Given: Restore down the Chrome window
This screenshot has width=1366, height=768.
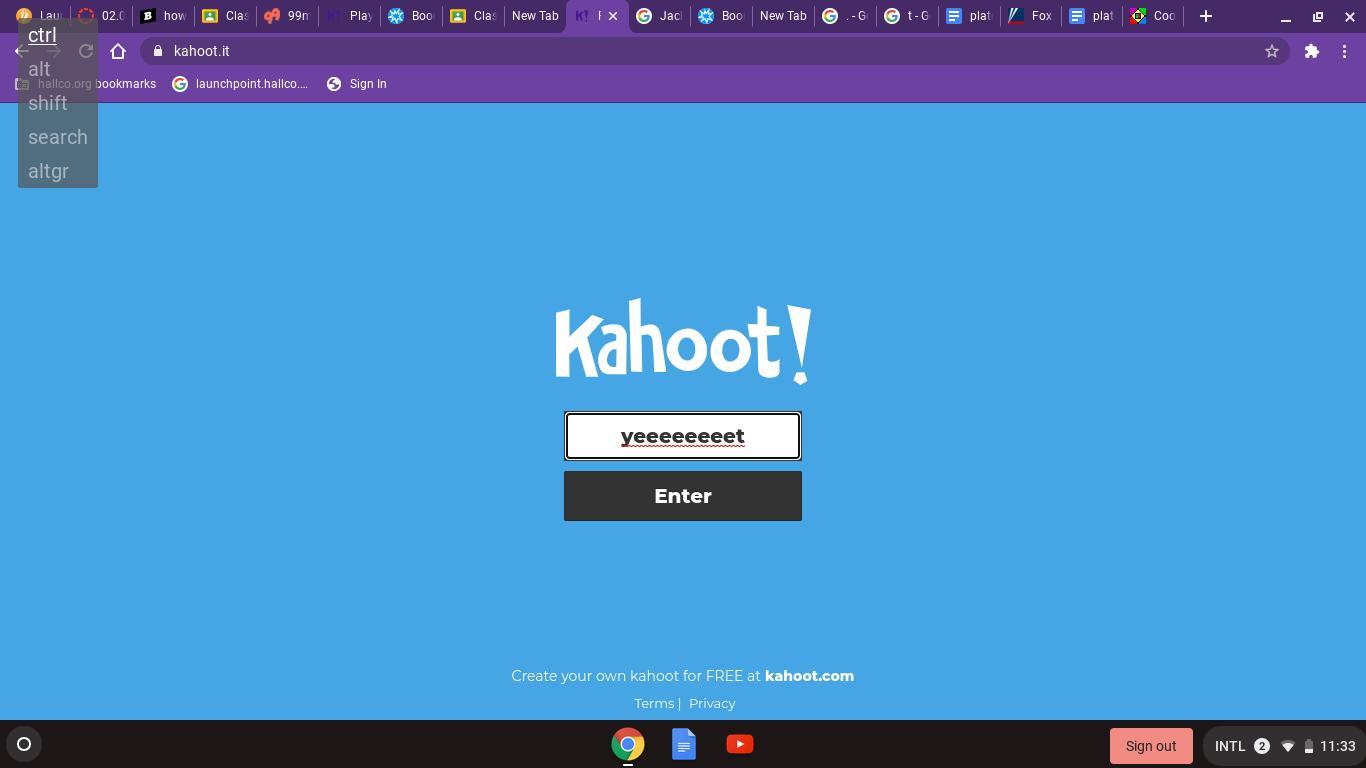Looking at the screenshot, I should (1318, 17).
